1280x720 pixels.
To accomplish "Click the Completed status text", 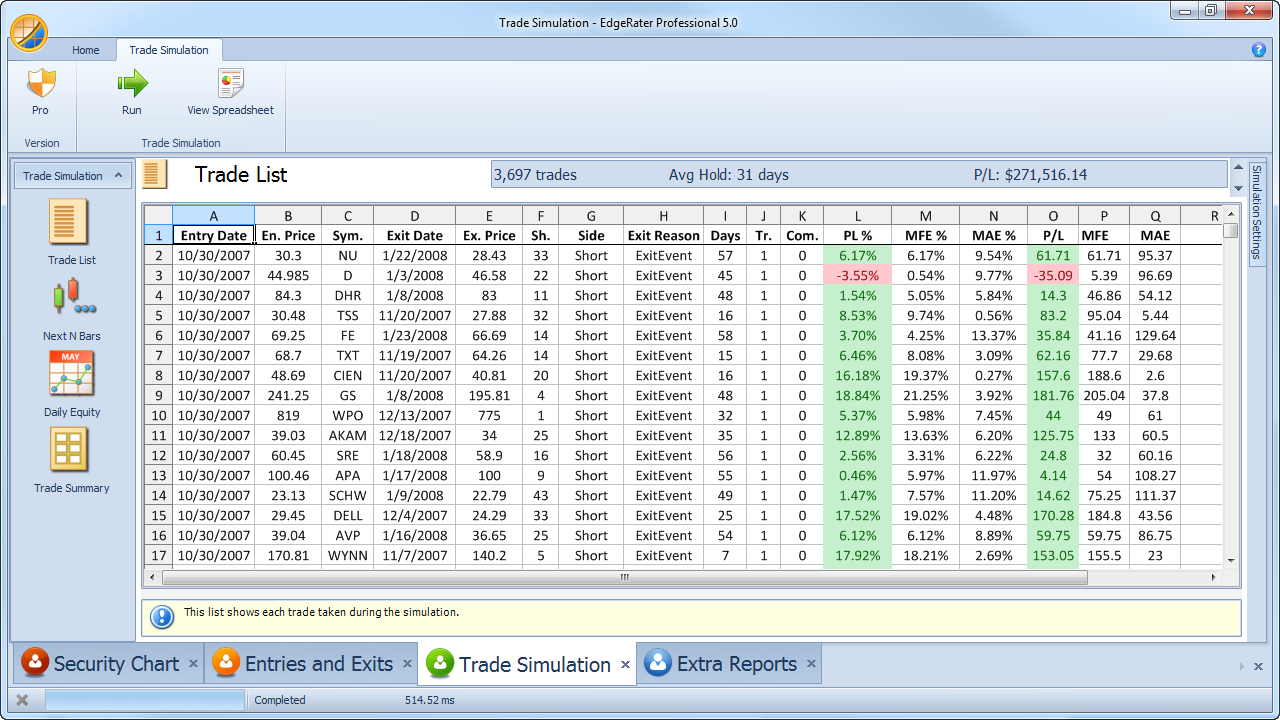I will pos(280,700).
